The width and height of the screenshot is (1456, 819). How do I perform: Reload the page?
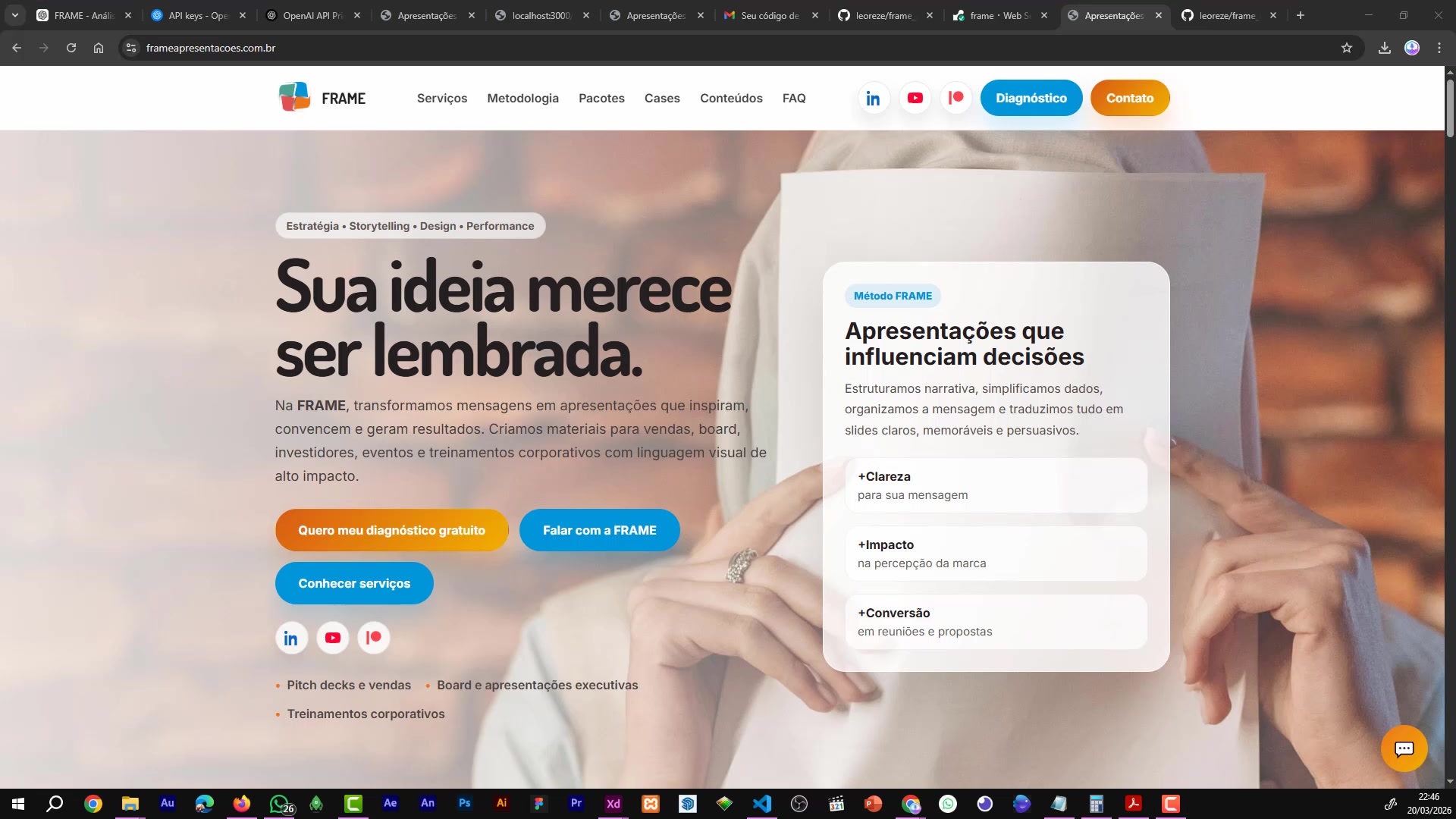(71, 48)
